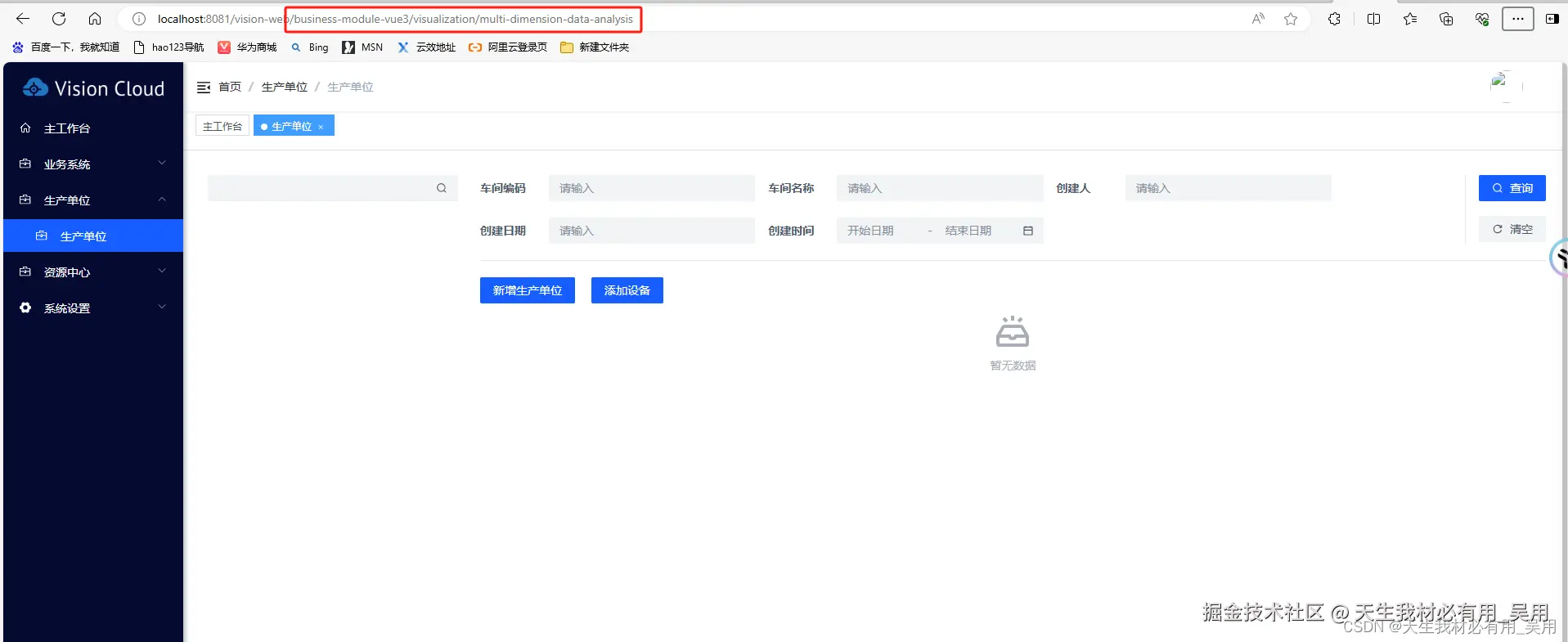This screenshot has width=1568, height=642.
Task: Open 新建文件夹 bookmark folder
Action: 595,47
